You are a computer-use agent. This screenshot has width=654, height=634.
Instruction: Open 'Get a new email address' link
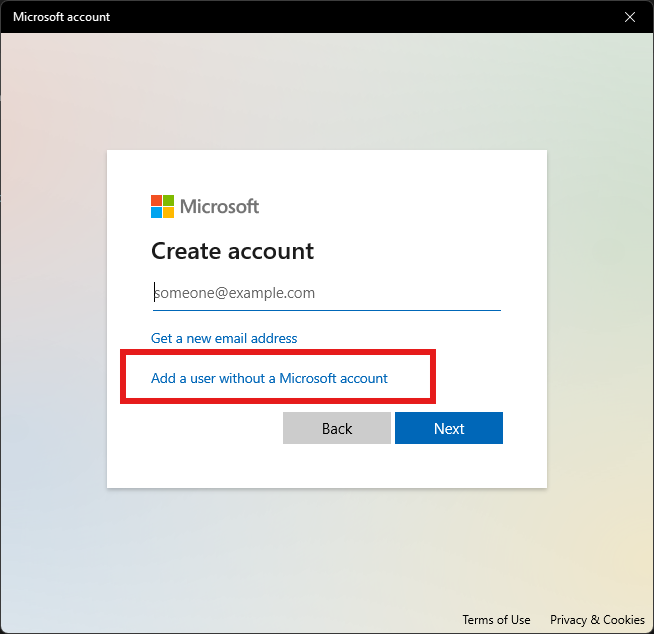click(x=224, y=338)
